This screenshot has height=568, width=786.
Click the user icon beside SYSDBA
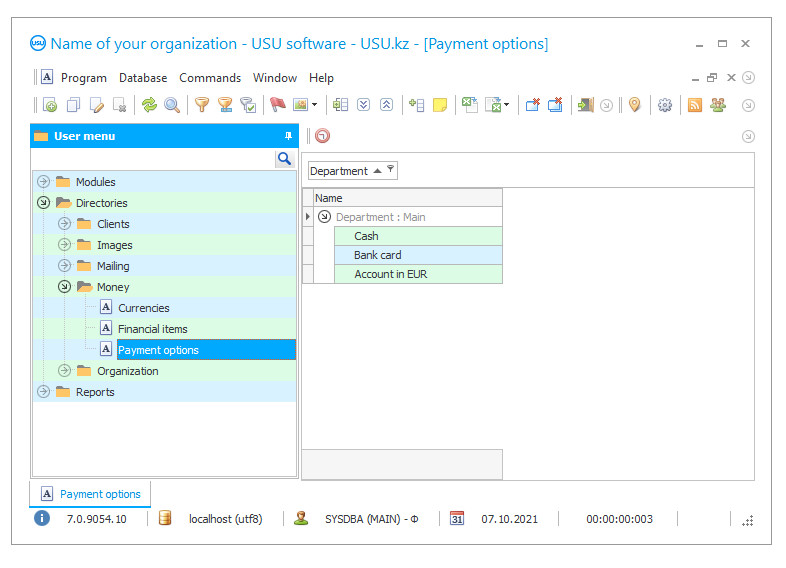[x=301, y=518]
